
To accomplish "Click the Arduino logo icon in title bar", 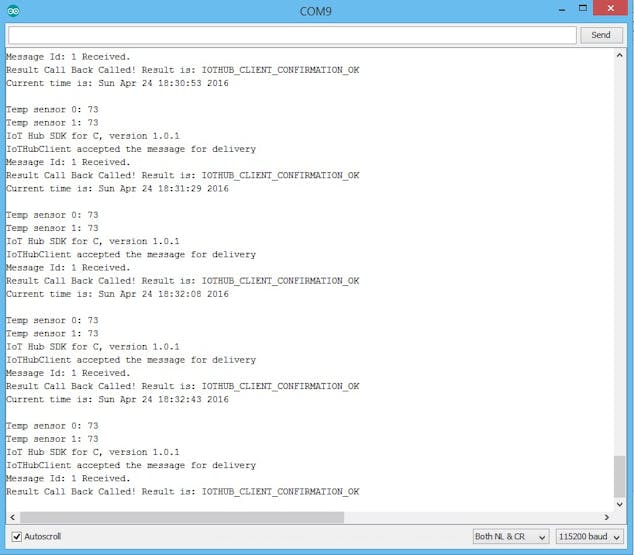I will coord(13,11).
